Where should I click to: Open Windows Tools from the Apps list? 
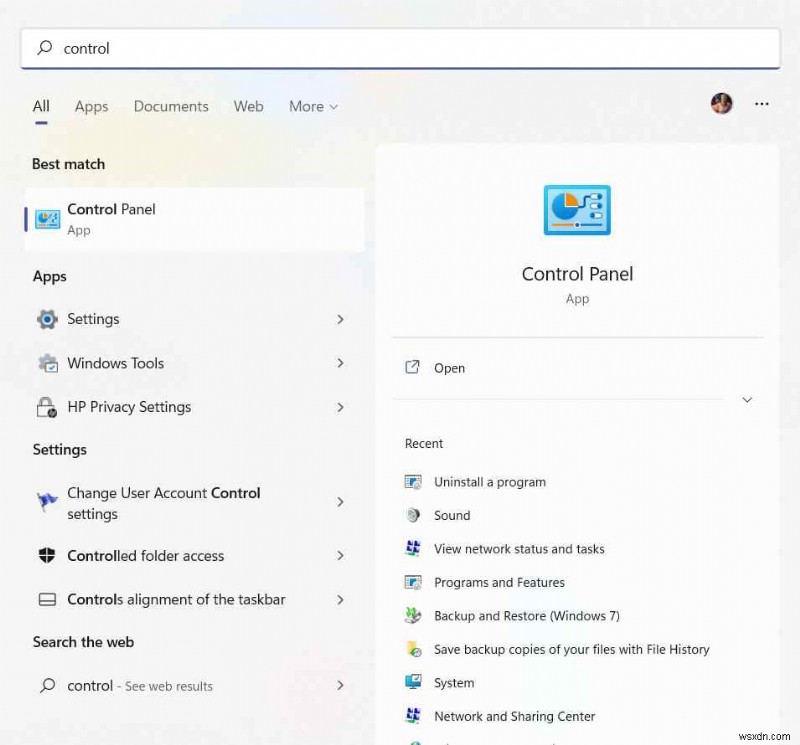click(113, 363)
